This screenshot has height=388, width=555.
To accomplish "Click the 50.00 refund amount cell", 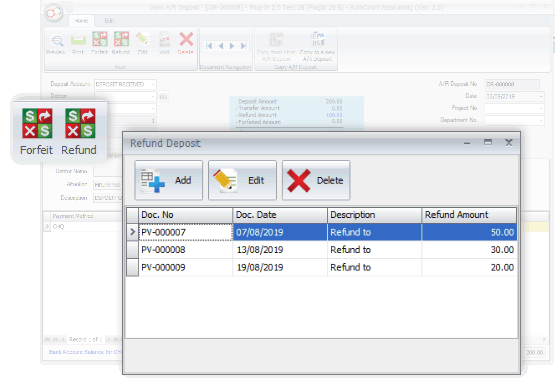I will 469,232.
